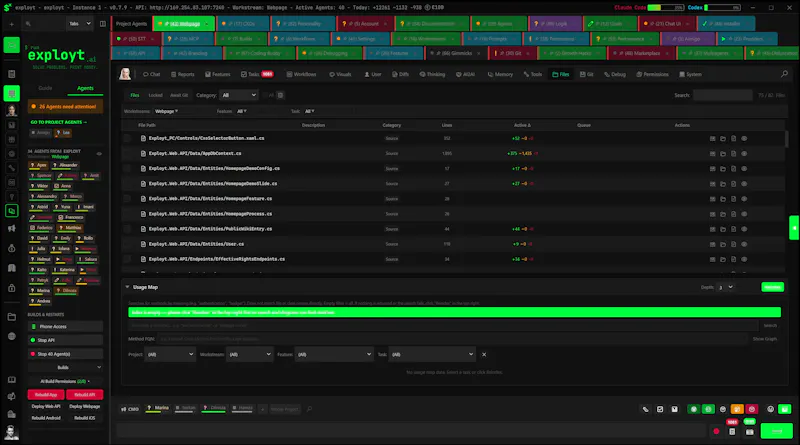Open the Chat tab
The height and width of the screenshot is (445, 800).
pyautogui.click(x=152, y=75)
